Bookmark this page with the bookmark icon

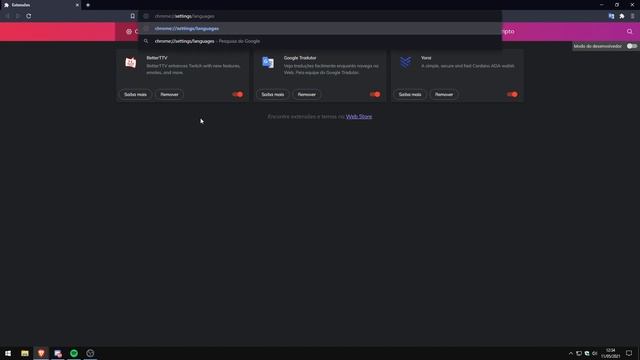[x=133, y=16]
